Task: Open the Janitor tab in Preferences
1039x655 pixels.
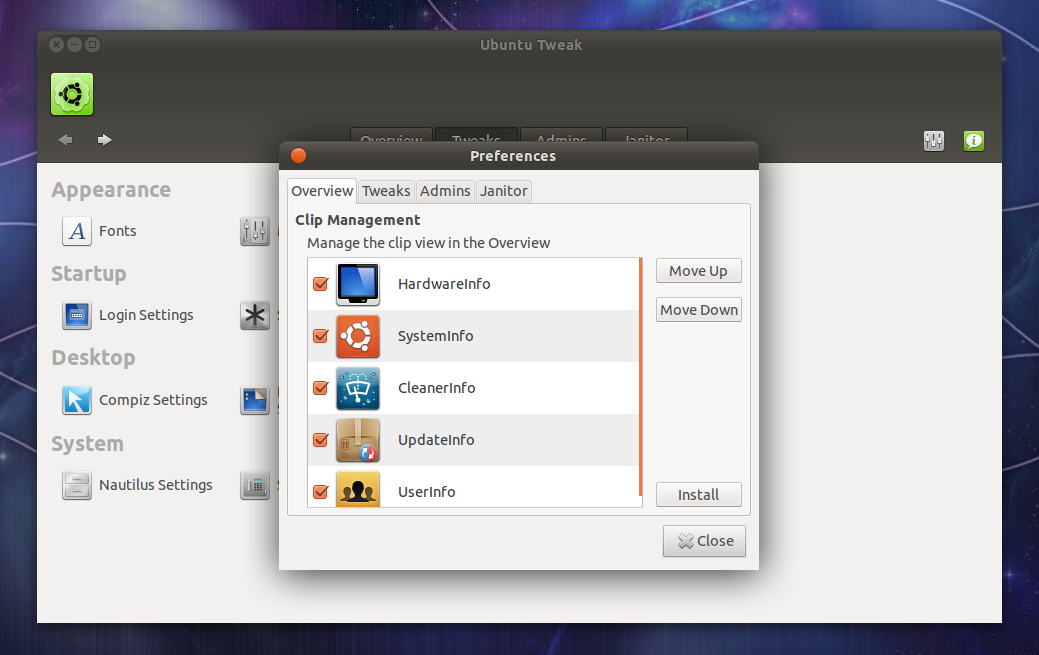Action: (503, 191)
